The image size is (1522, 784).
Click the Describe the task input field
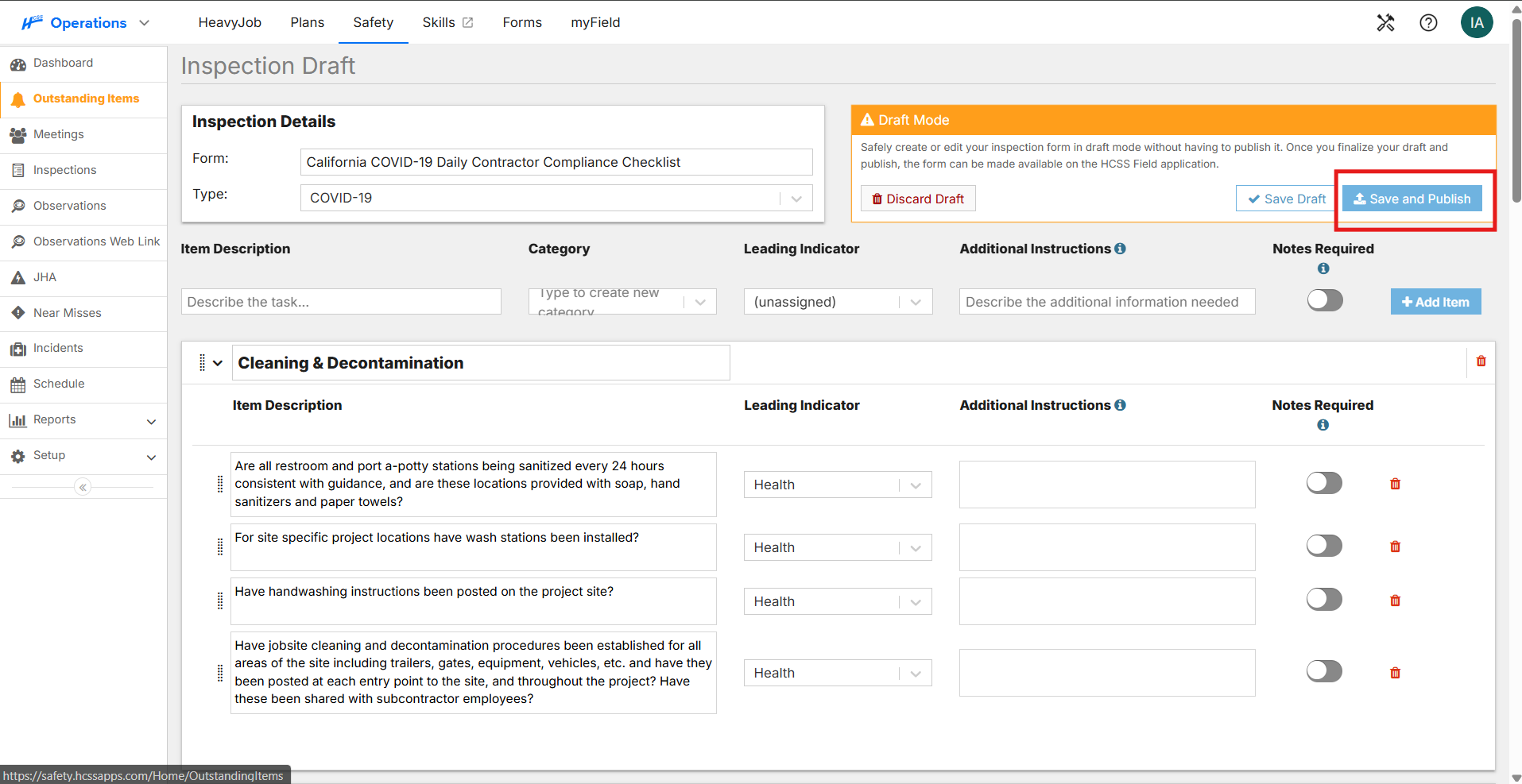point(341,302)
